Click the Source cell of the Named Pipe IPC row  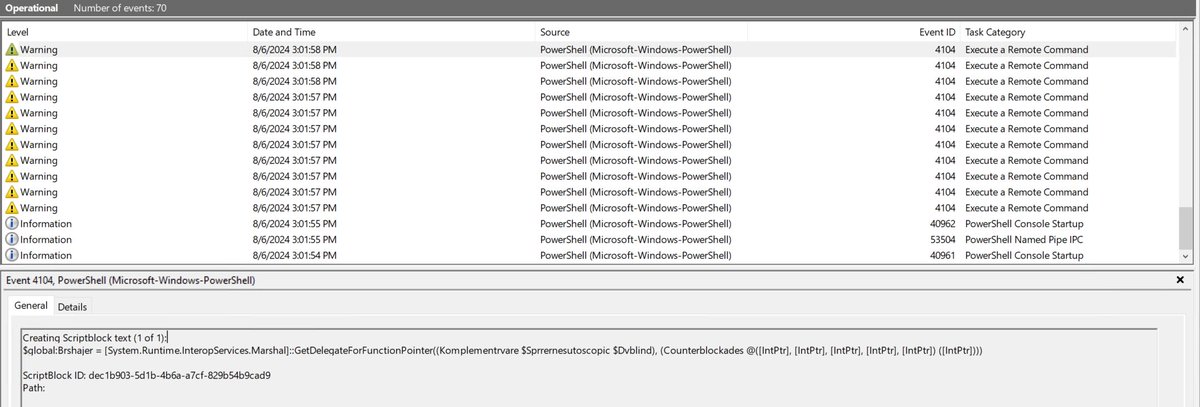(635, 240)
